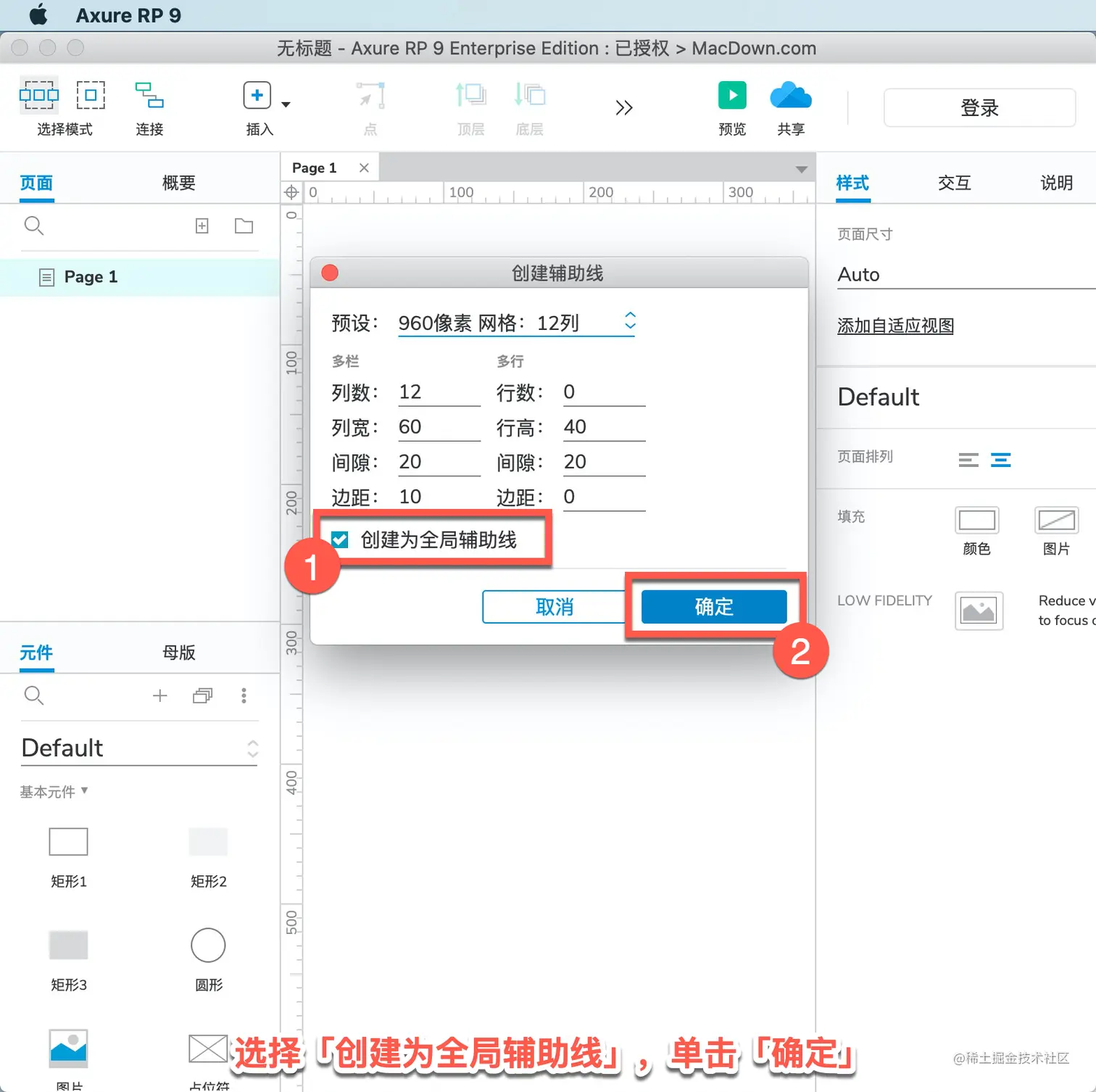The width and height of the screenshot is (1096, 1092).
Task: Click the row 间隙 gutter field
Action: [604, 462]
